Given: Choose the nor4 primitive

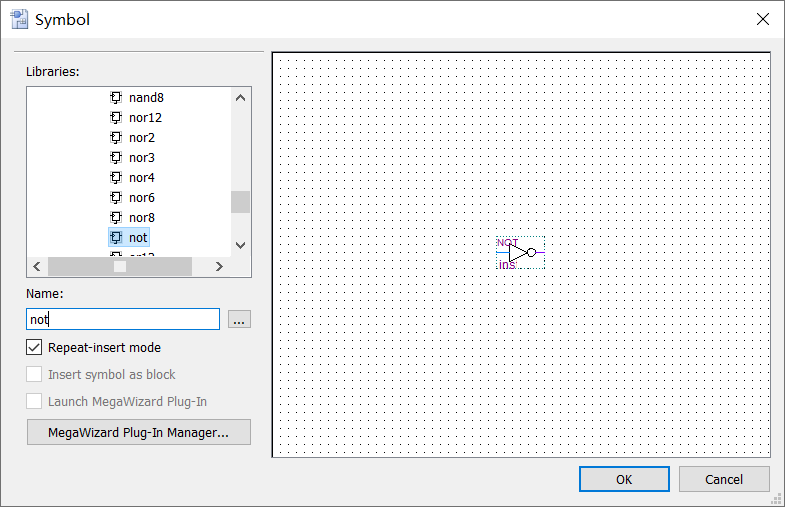Looking at the screenshot, I should 142,178.
